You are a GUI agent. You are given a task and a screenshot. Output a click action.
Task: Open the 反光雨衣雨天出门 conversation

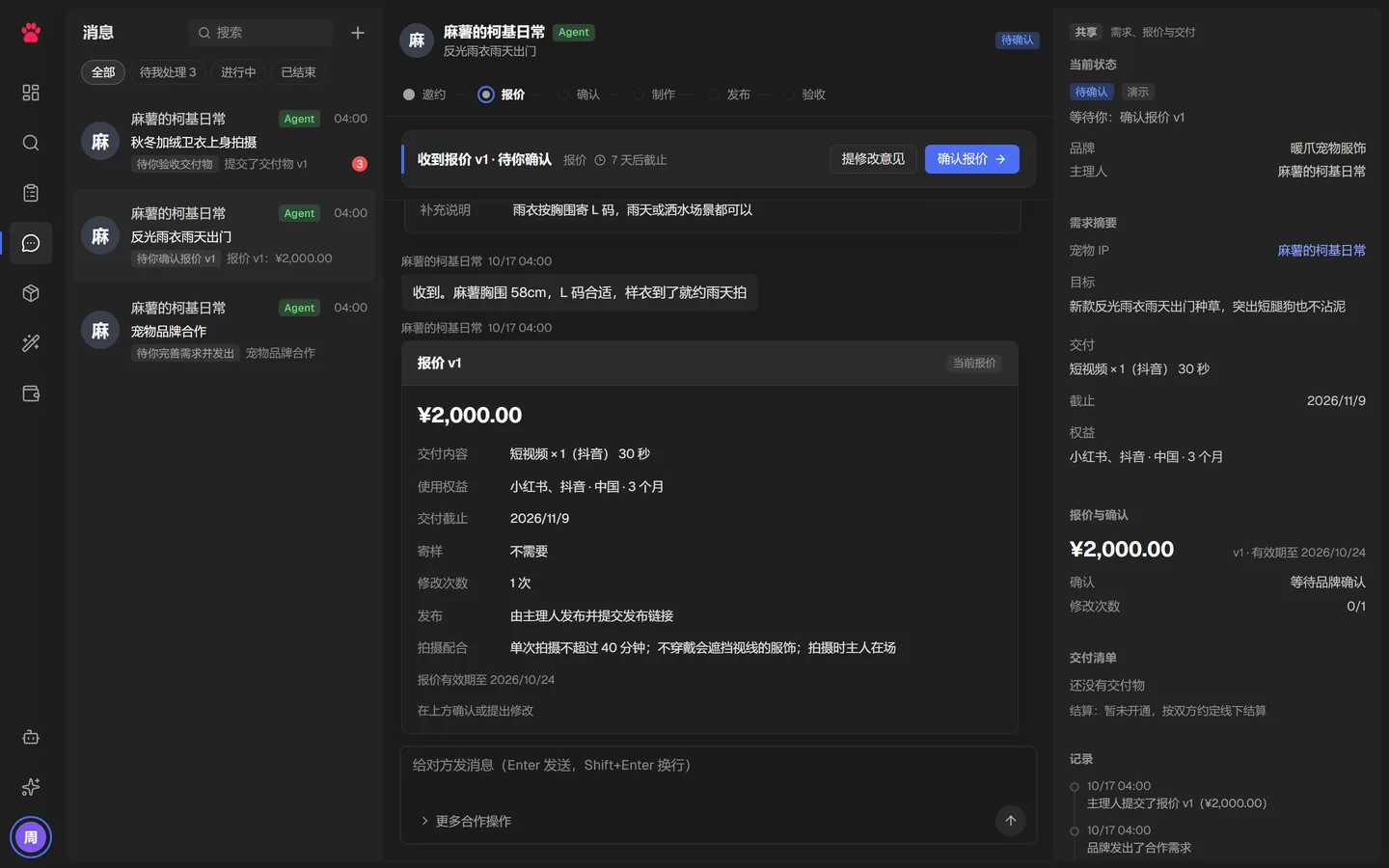225,236
